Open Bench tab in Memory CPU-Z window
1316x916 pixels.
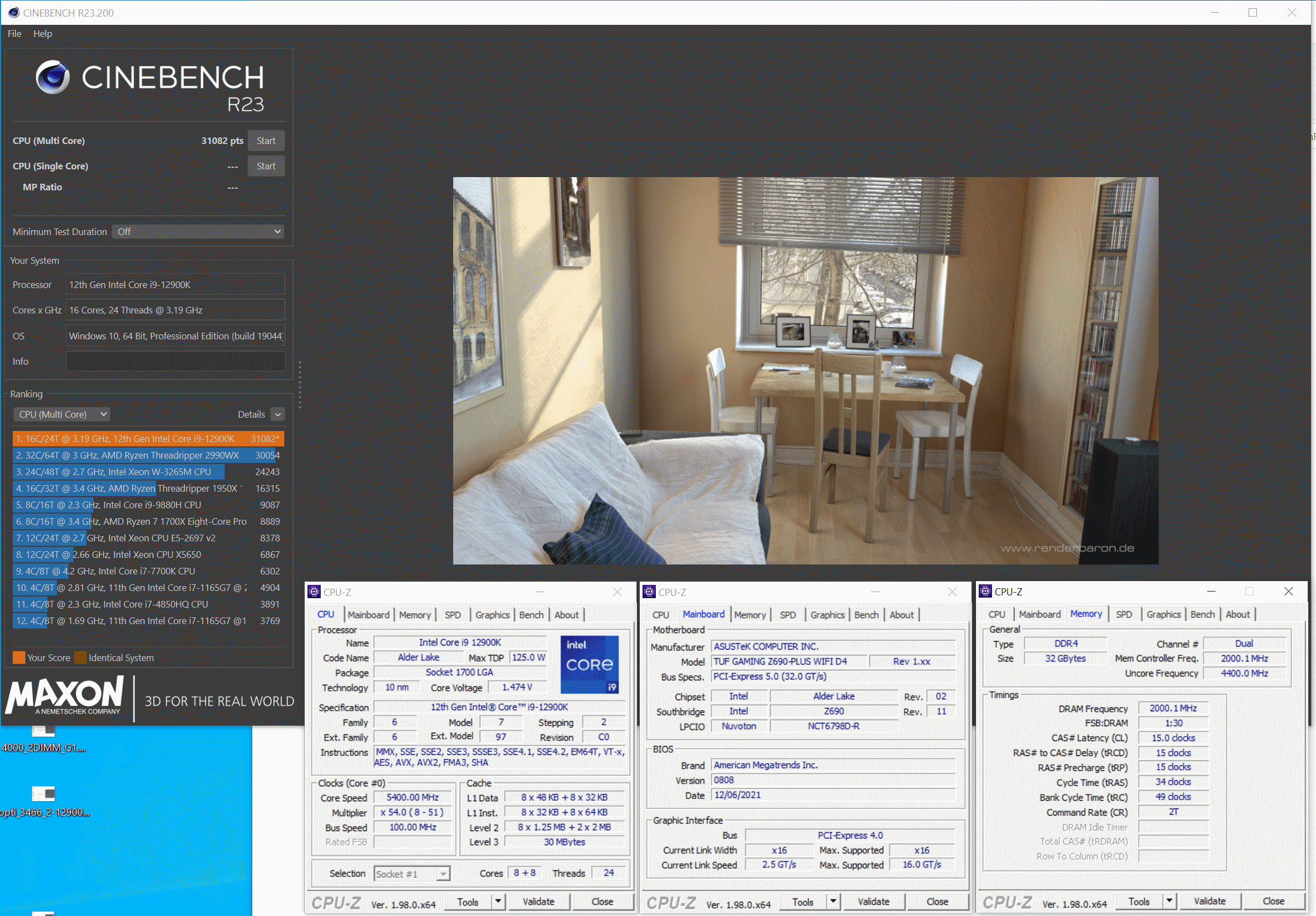click(1202, 614)
